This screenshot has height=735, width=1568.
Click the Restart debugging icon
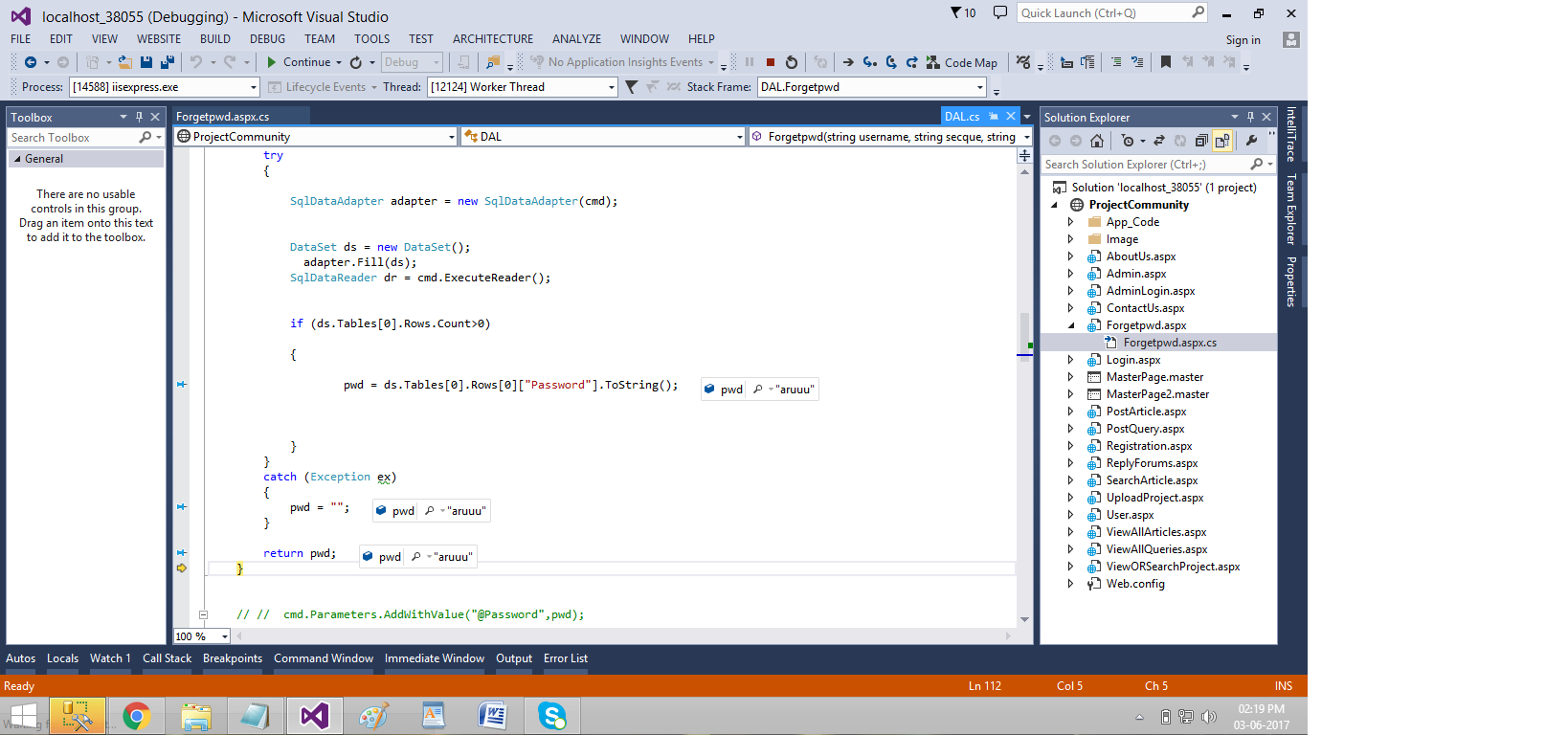(x=792, y=62)
